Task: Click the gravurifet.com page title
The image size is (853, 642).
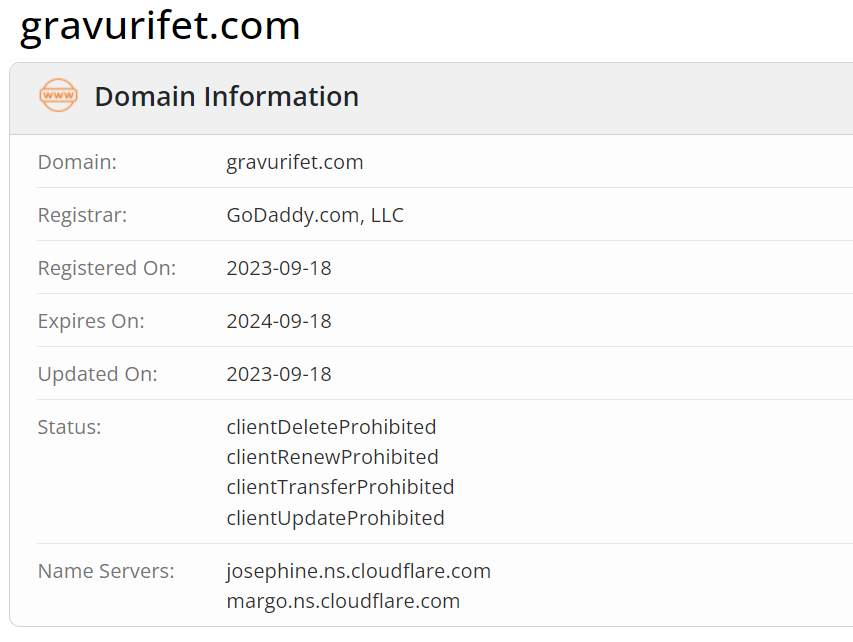Action: [160, 26]
